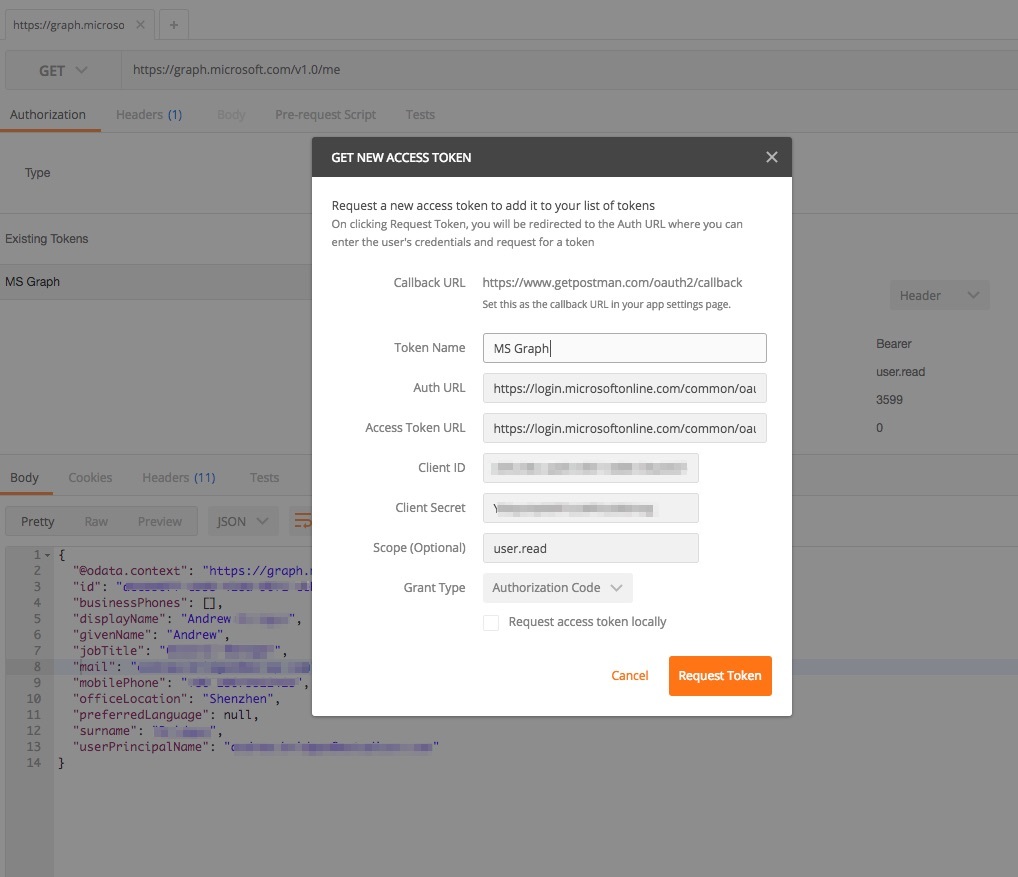Click the Client ID field

(591, 468)
